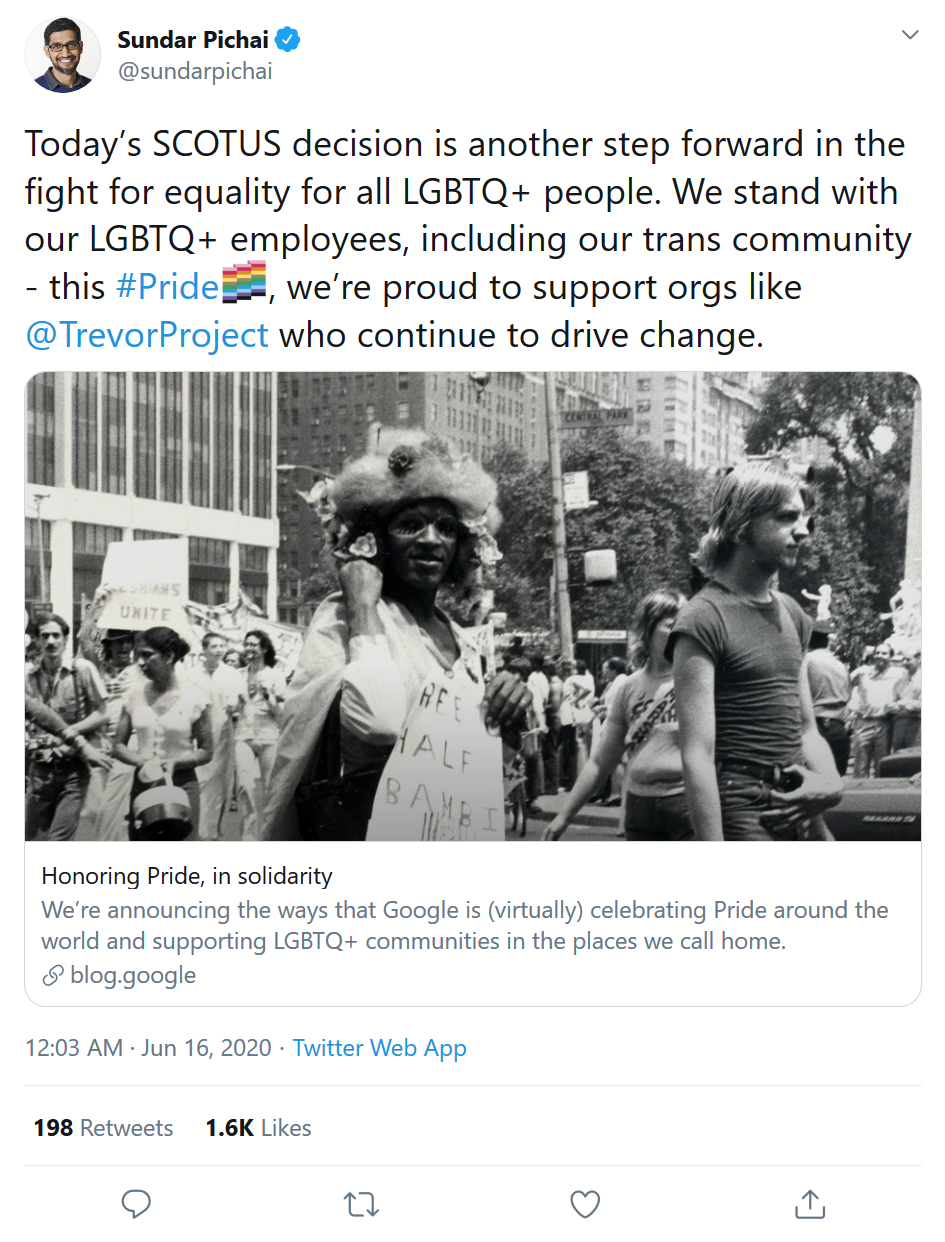This screenshot has height=1242, width=945.
Task: Click the reply speech bubble icon
Action: coord(136,1204)
